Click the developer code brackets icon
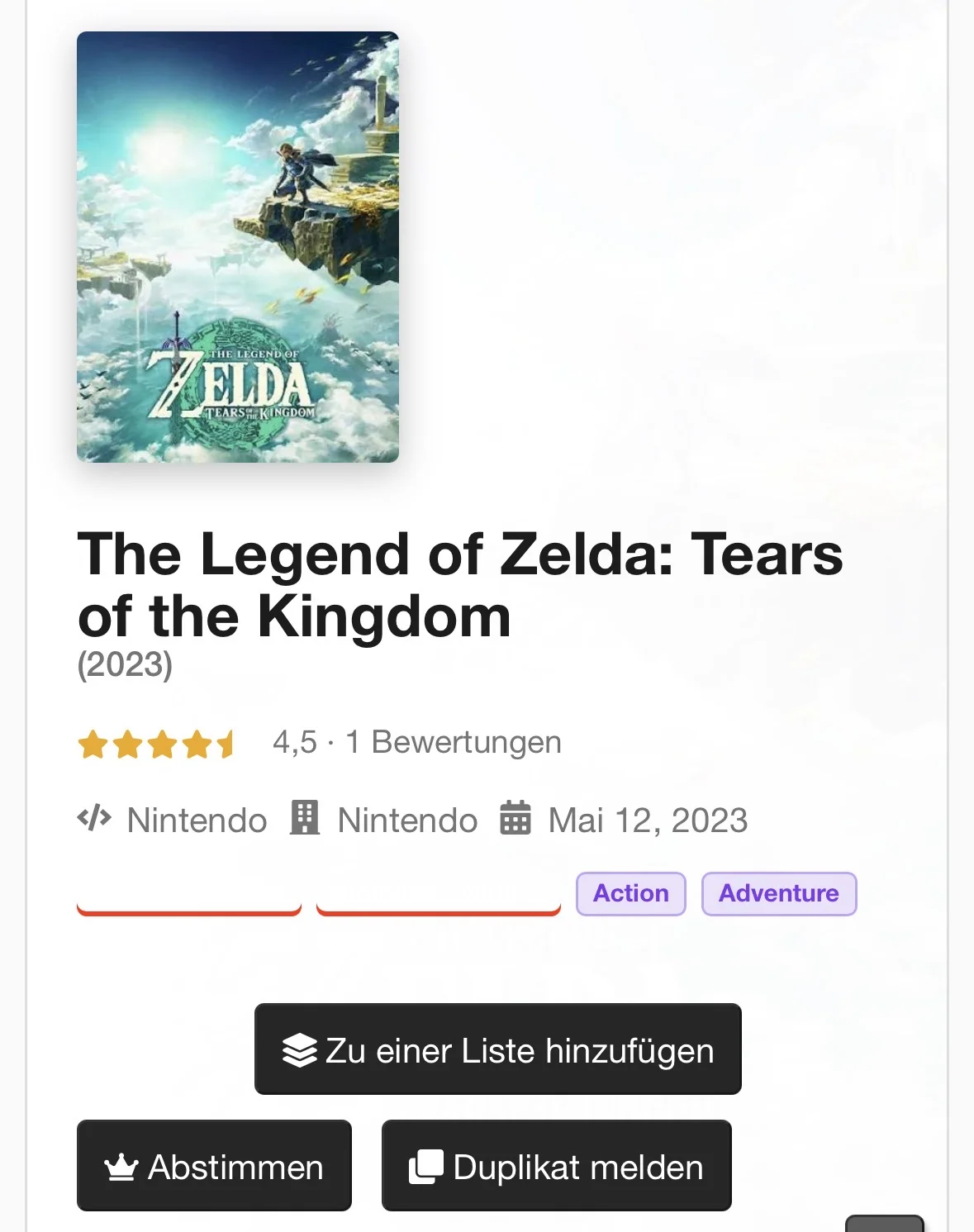Screen dimensions: 974x1232 pos(94,819)
